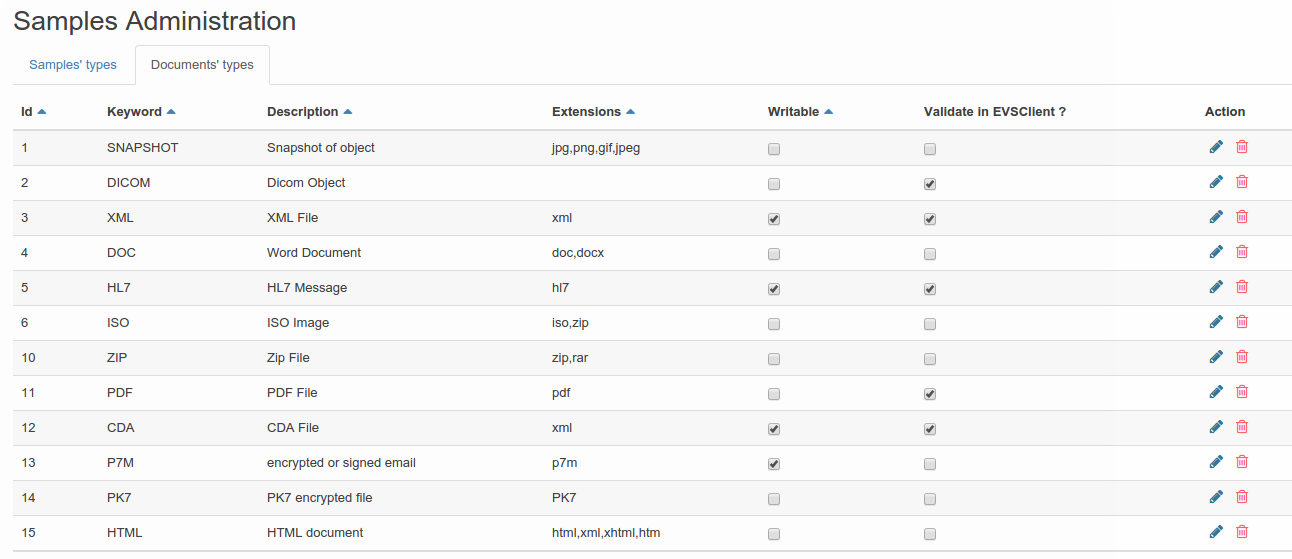This screenshot has width=1292, height=559.
Task: Edit the XML File document type
Action: (x=1216, y=217)
